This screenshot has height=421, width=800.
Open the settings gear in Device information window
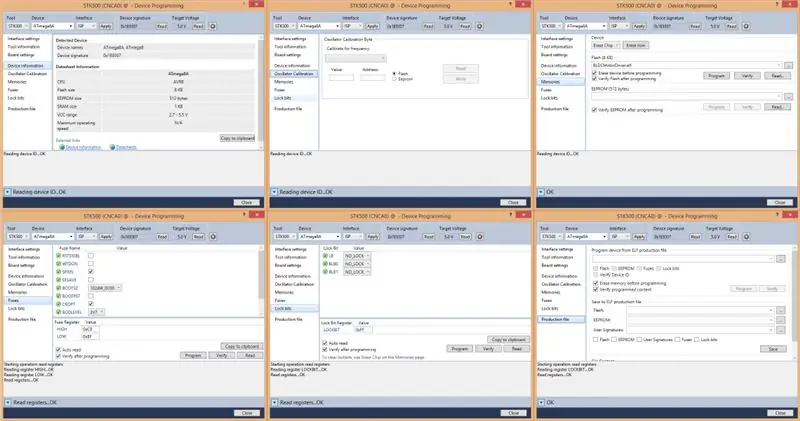click(x=213, y=26)
